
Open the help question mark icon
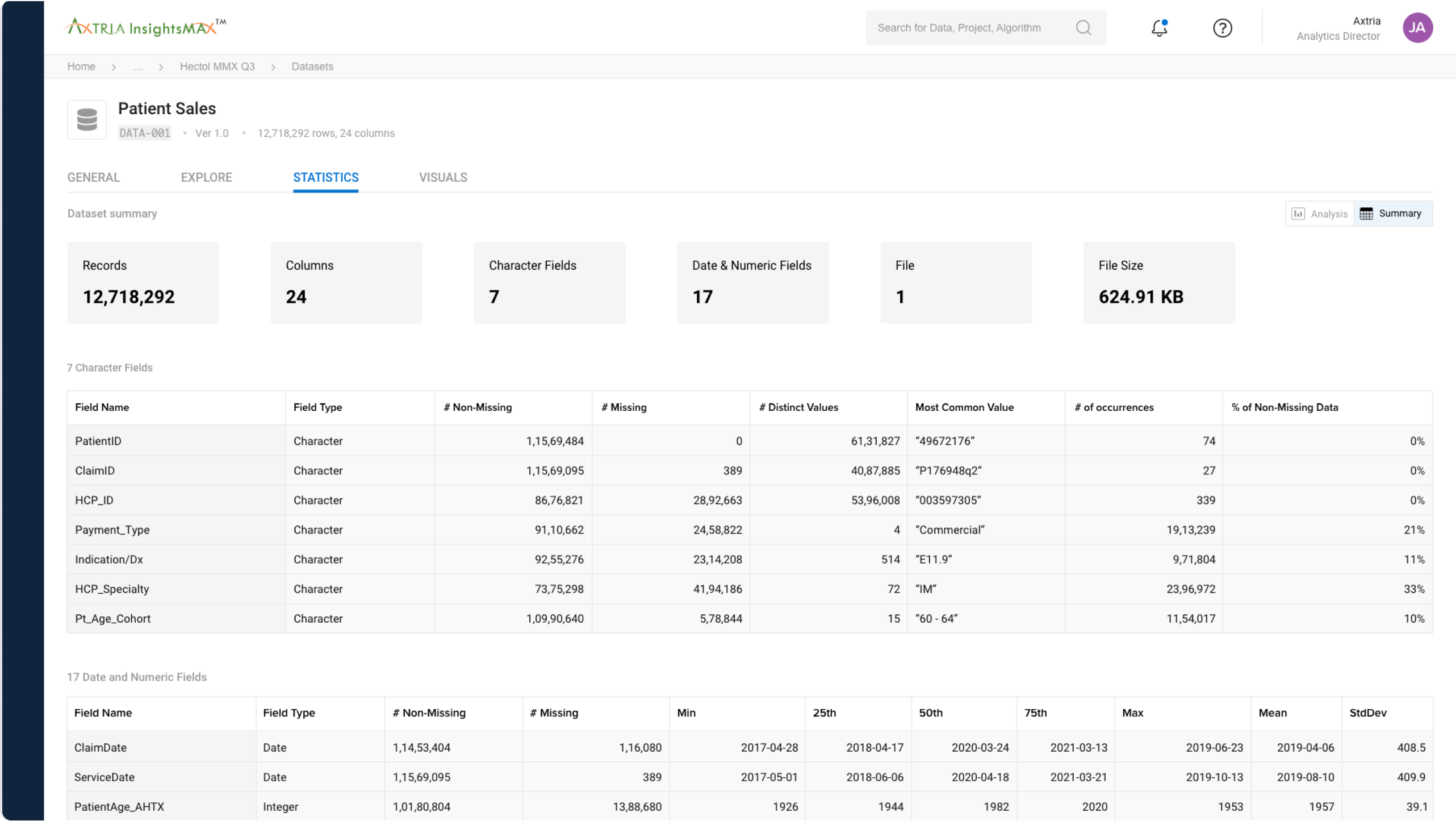click(1222, 27)
